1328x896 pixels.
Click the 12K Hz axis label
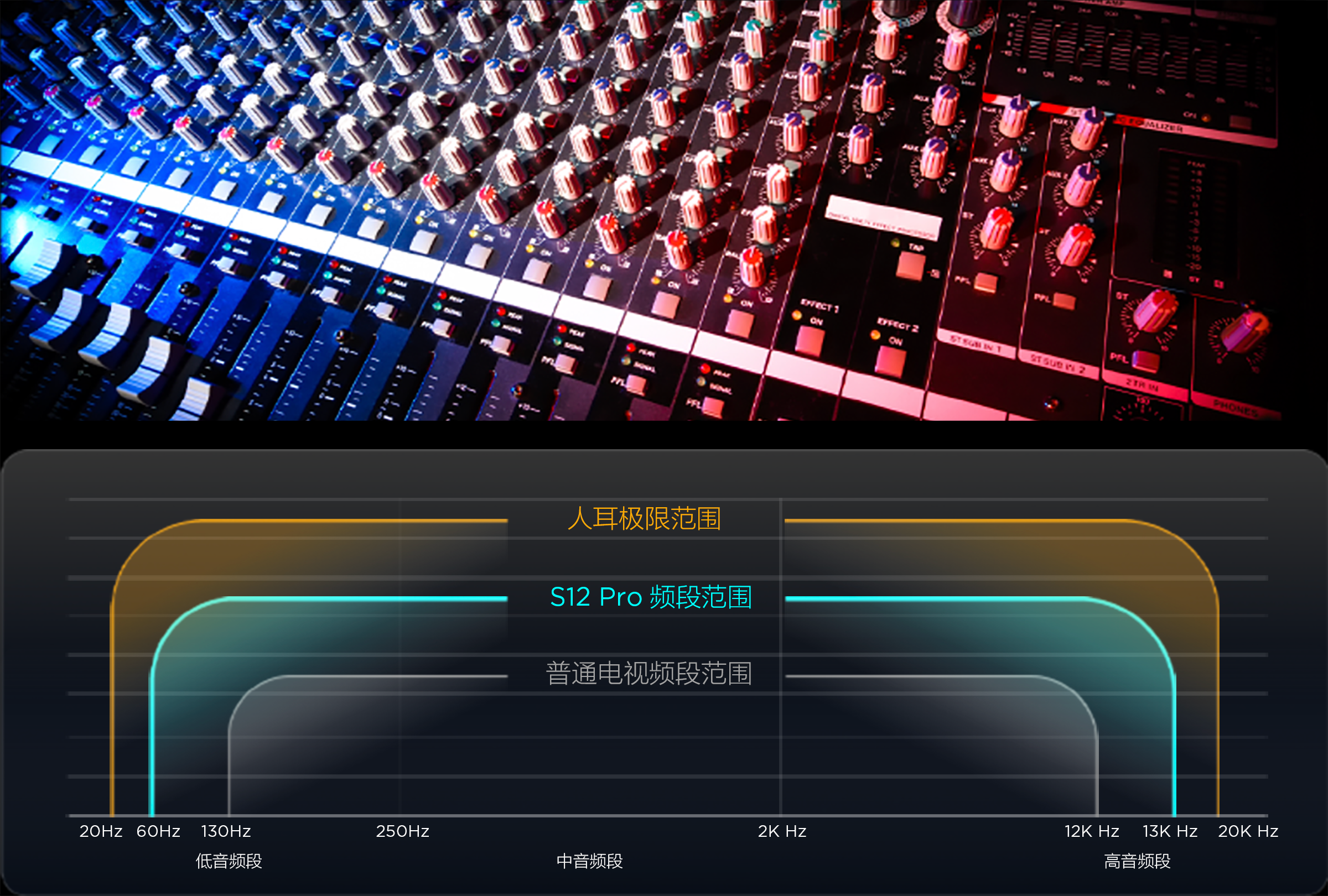click(x=1091, y=831)
